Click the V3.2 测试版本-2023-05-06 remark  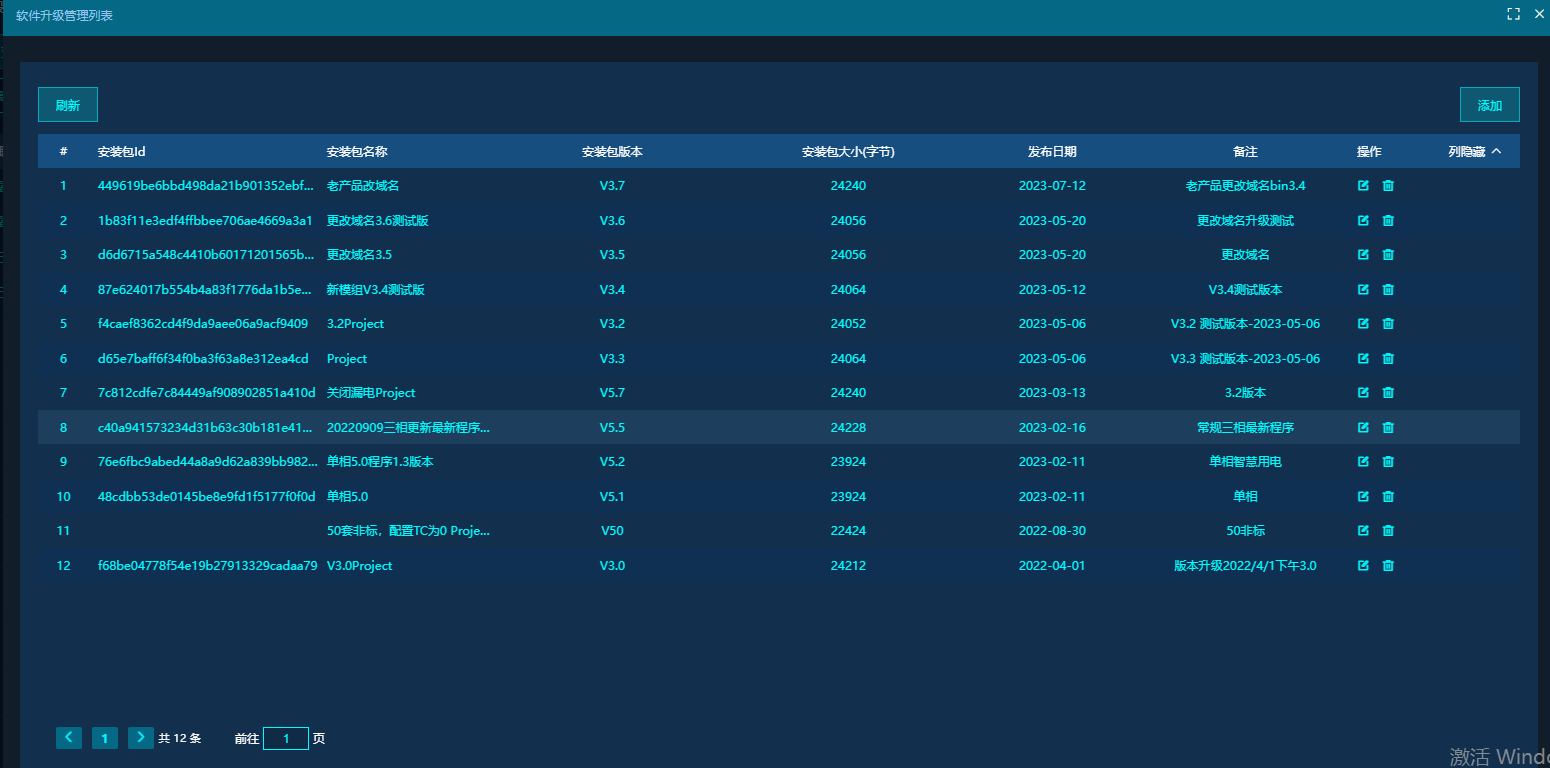tap(1245, 324)
